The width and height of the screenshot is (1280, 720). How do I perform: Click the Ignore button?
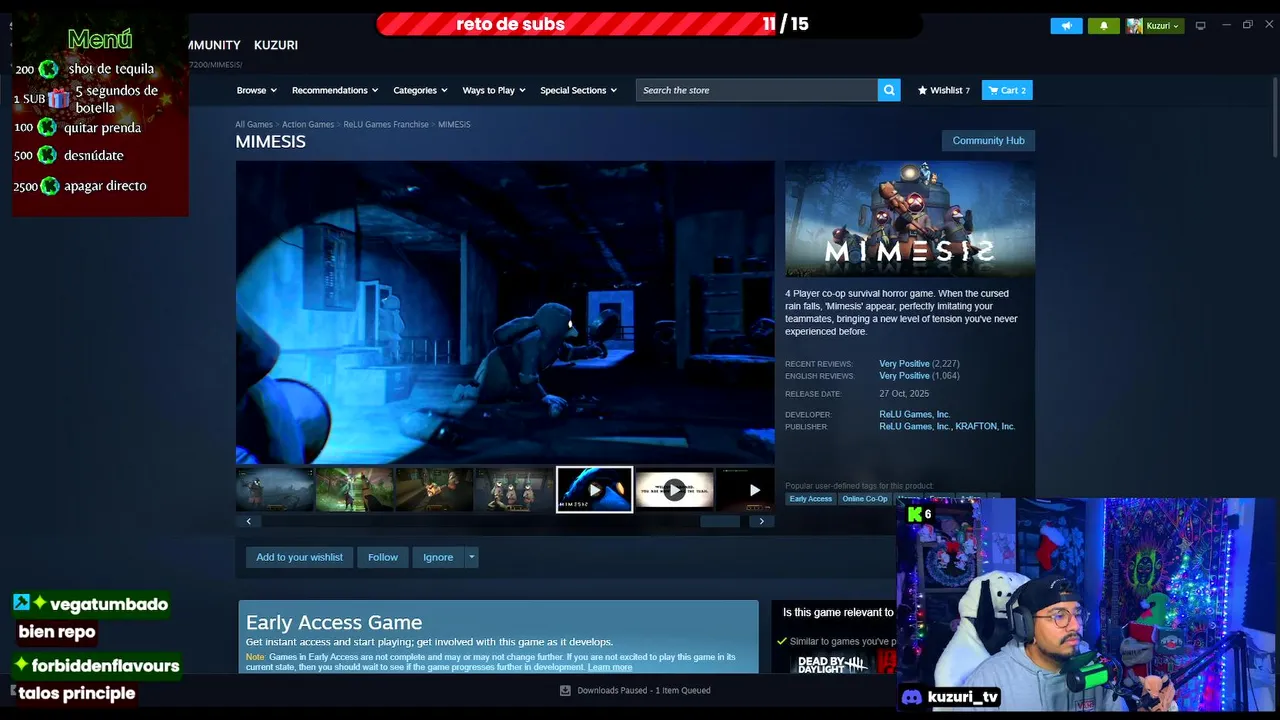pos(438,557)
